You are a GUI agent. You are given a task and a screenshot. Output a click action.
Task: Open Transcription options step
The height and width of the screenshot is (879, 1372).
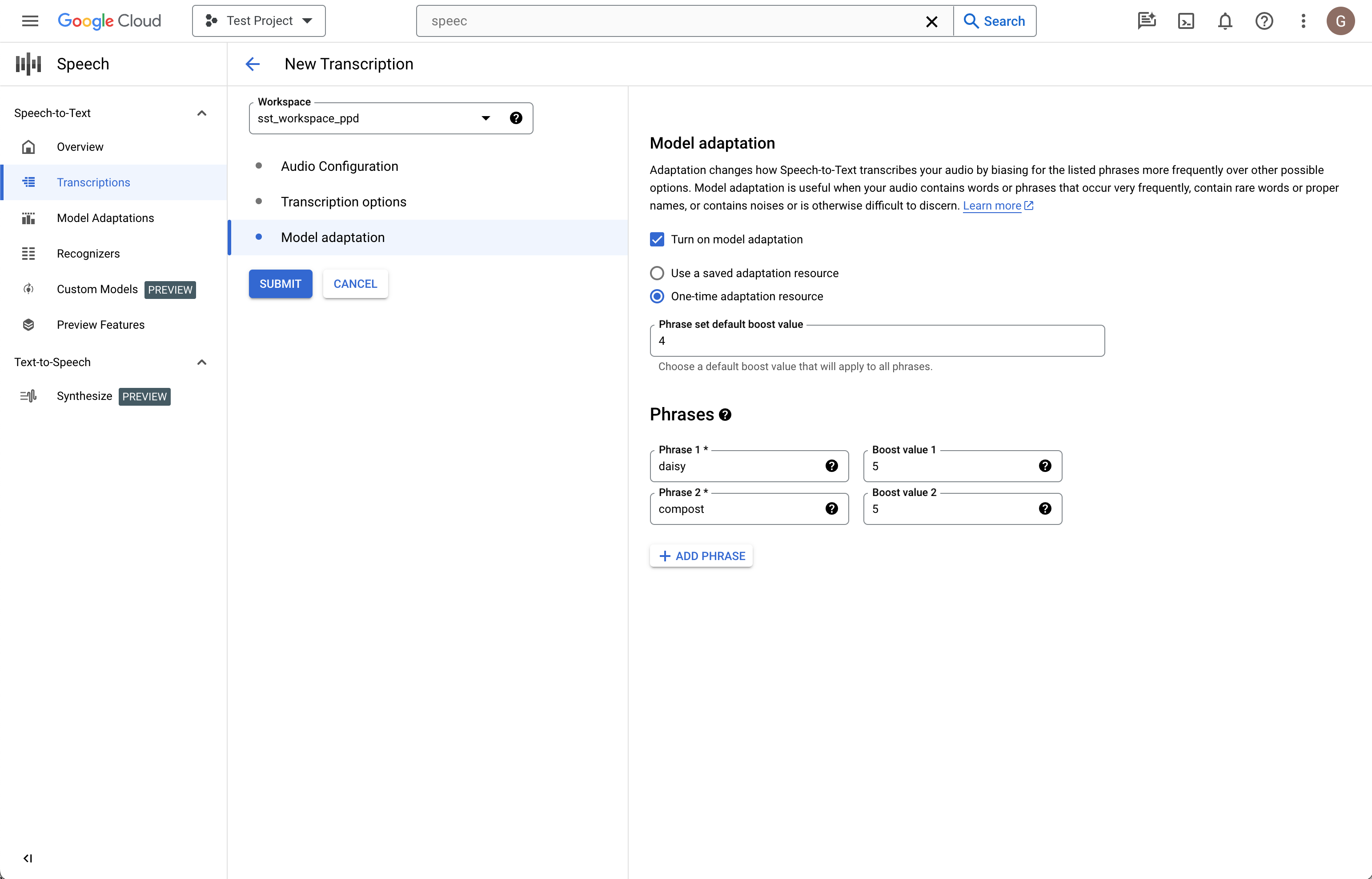tap(343, 201)
